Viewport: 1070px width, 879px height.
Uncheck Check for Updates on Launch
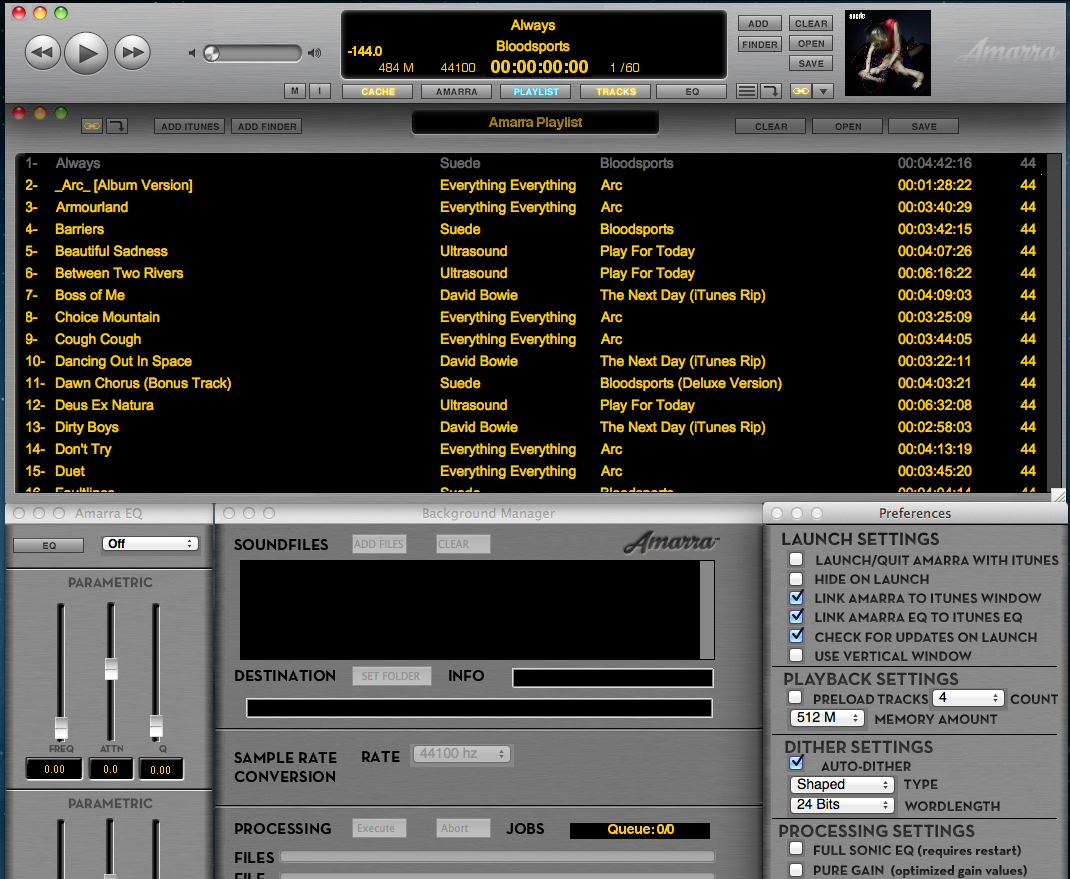click(x=796, y=636)
